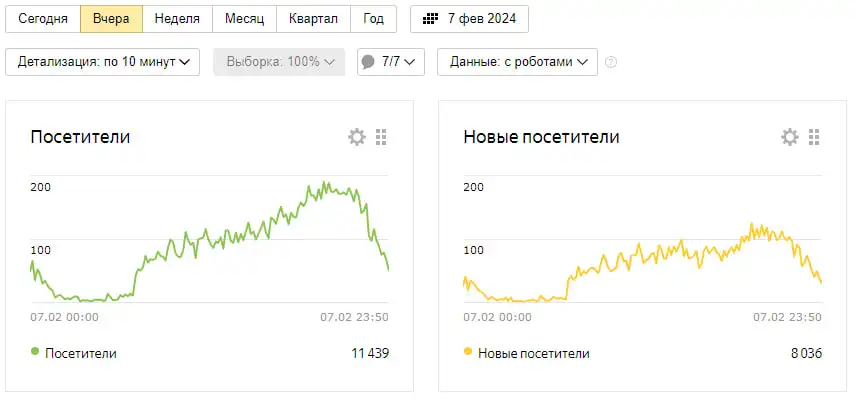Open settings gear on Посетители widget
The width and height of the screenshot is (856, 400).
tap(357, 137)
